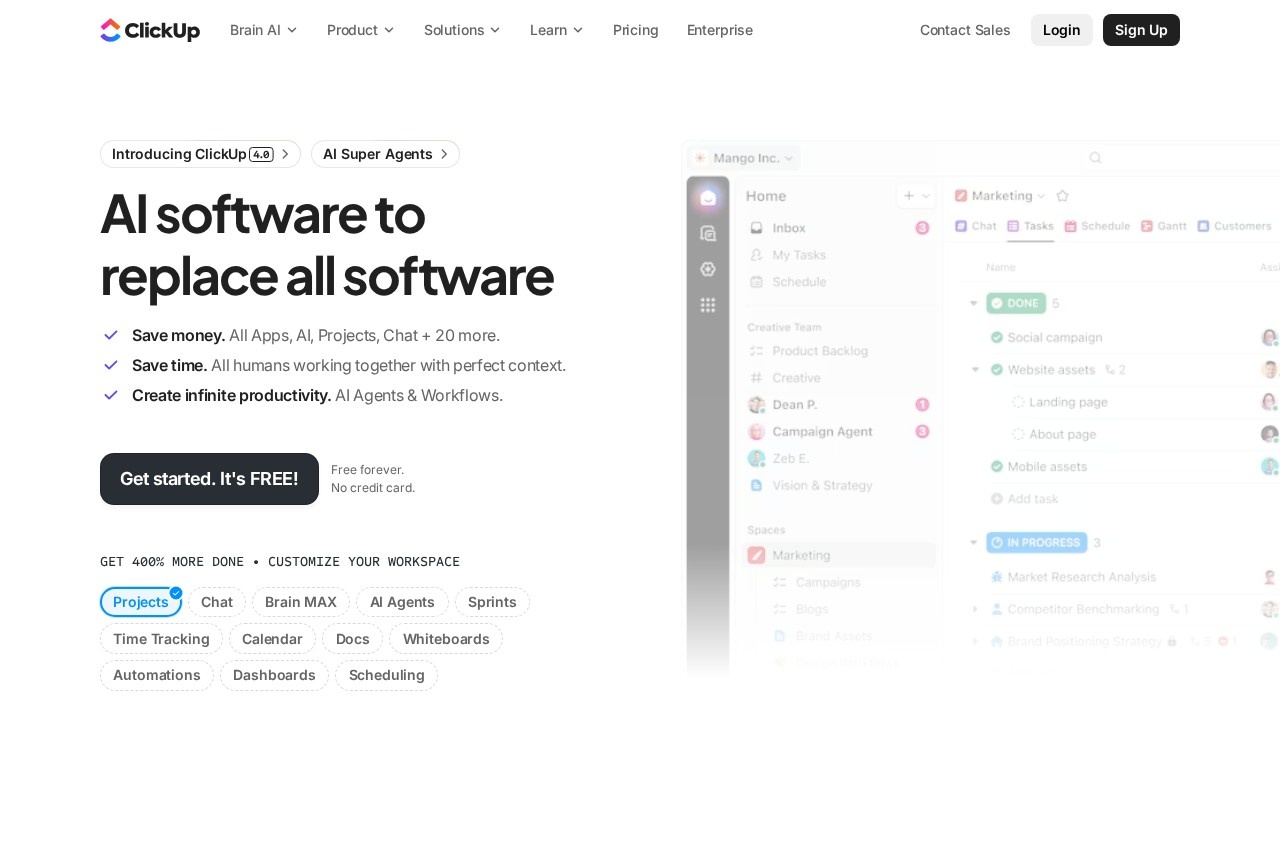Image resolution: width=1280 pixels, height=853 pixels.
Task: Click the plus icon next to Home
Action: pos(908,196)
